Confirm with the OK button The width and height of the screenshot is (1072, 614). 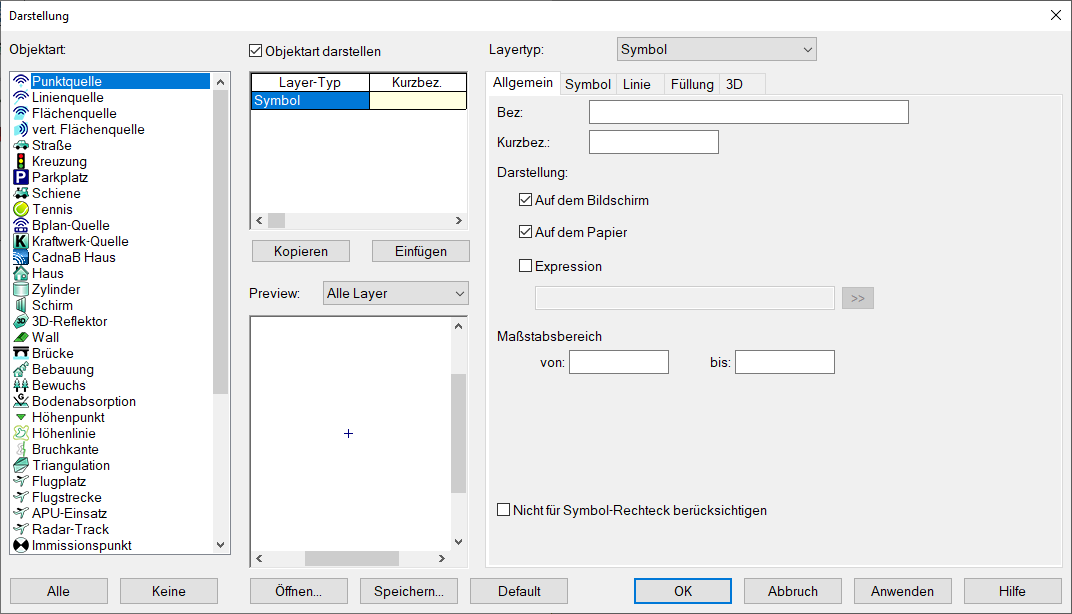(x=683, y=591)
